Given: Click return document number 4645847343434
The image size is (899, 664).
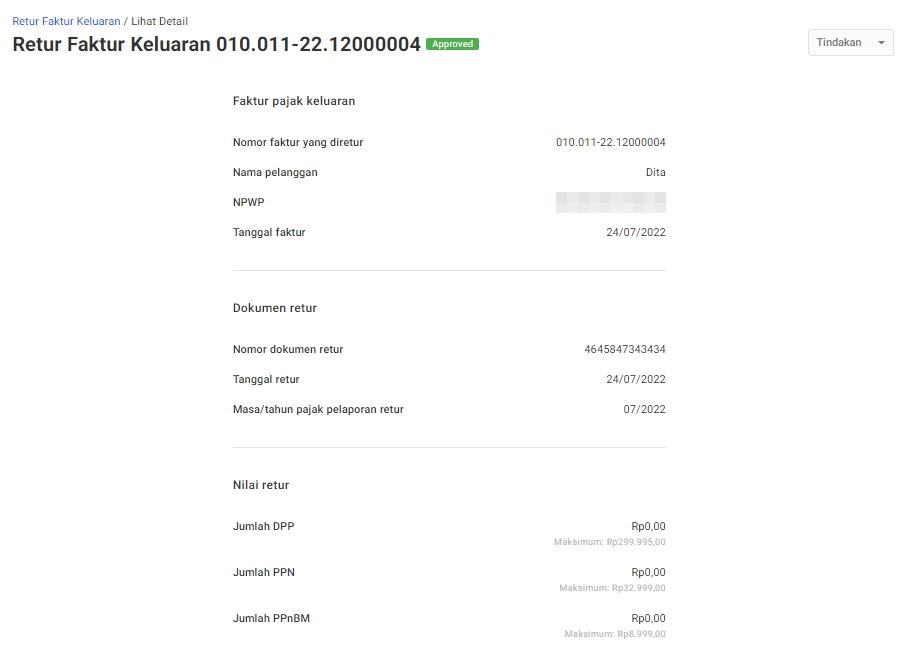Looking at the screenshot, I should coord(624,349).
